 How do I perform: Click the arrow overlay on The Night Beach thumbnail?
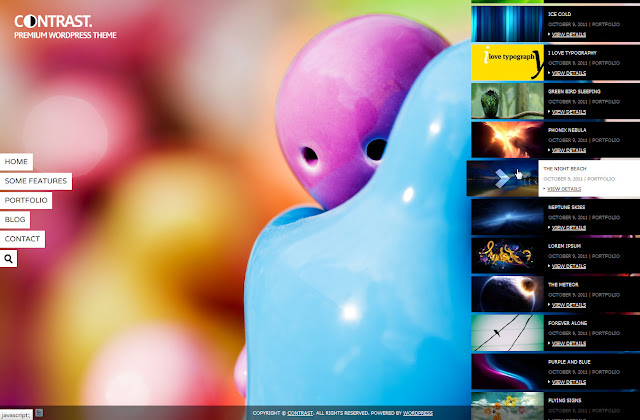click(x=502, y=179)
